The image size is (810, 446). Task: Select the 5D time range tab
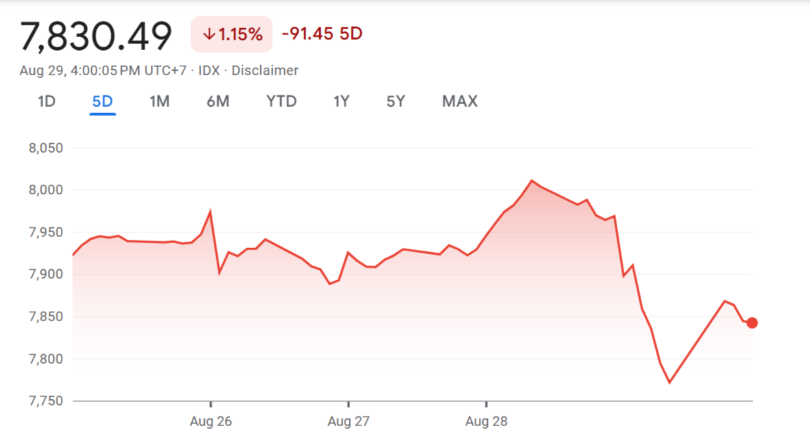[x=102, y=101]
